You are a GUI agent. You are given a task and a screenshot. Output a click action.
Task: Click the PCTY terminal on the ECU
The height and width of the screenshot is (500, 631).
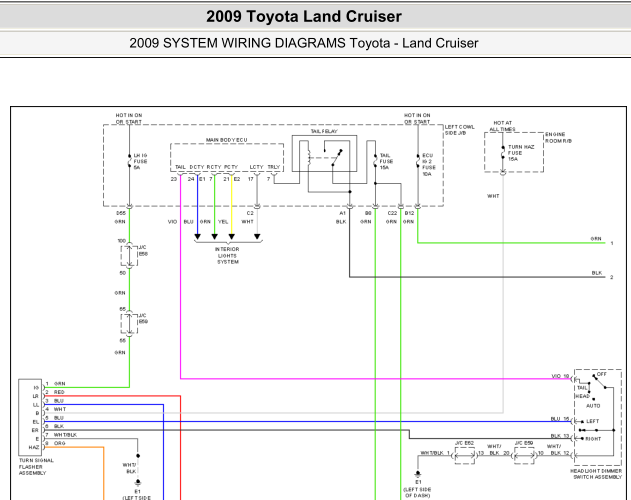pyautogui.click(x=231, y=167)
